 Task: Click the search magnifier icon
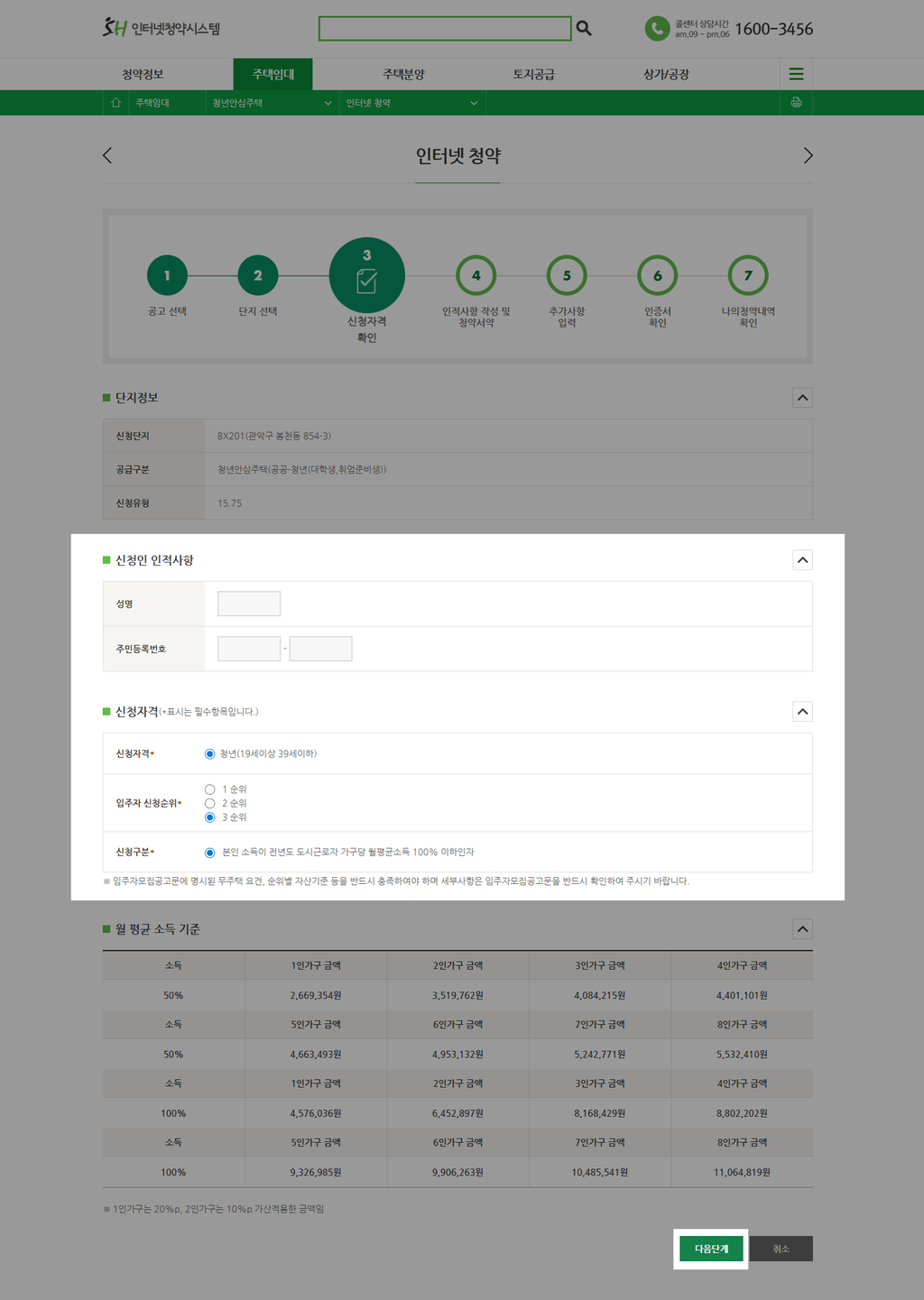584,29
